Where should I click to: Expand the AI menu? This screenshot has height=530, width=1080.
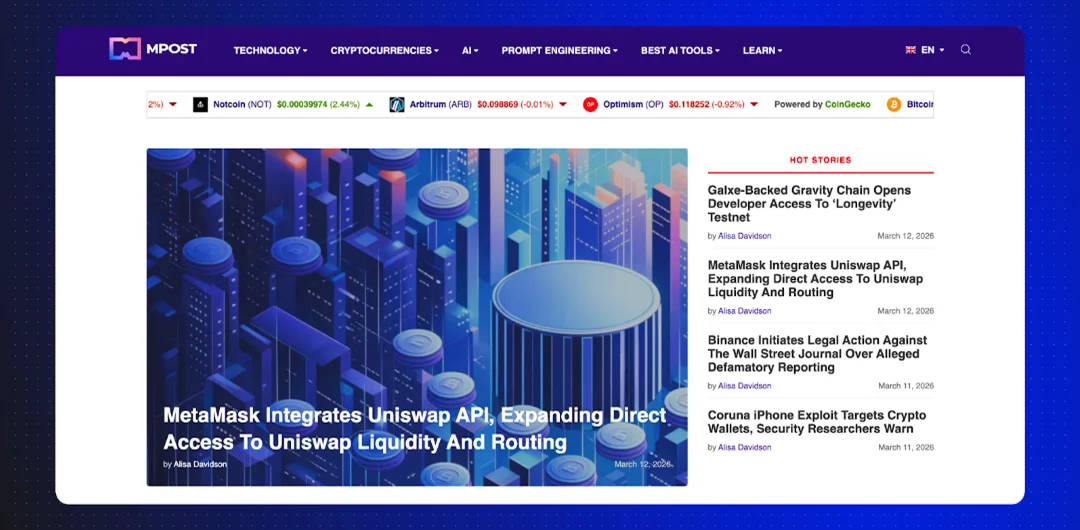point(470,50)
